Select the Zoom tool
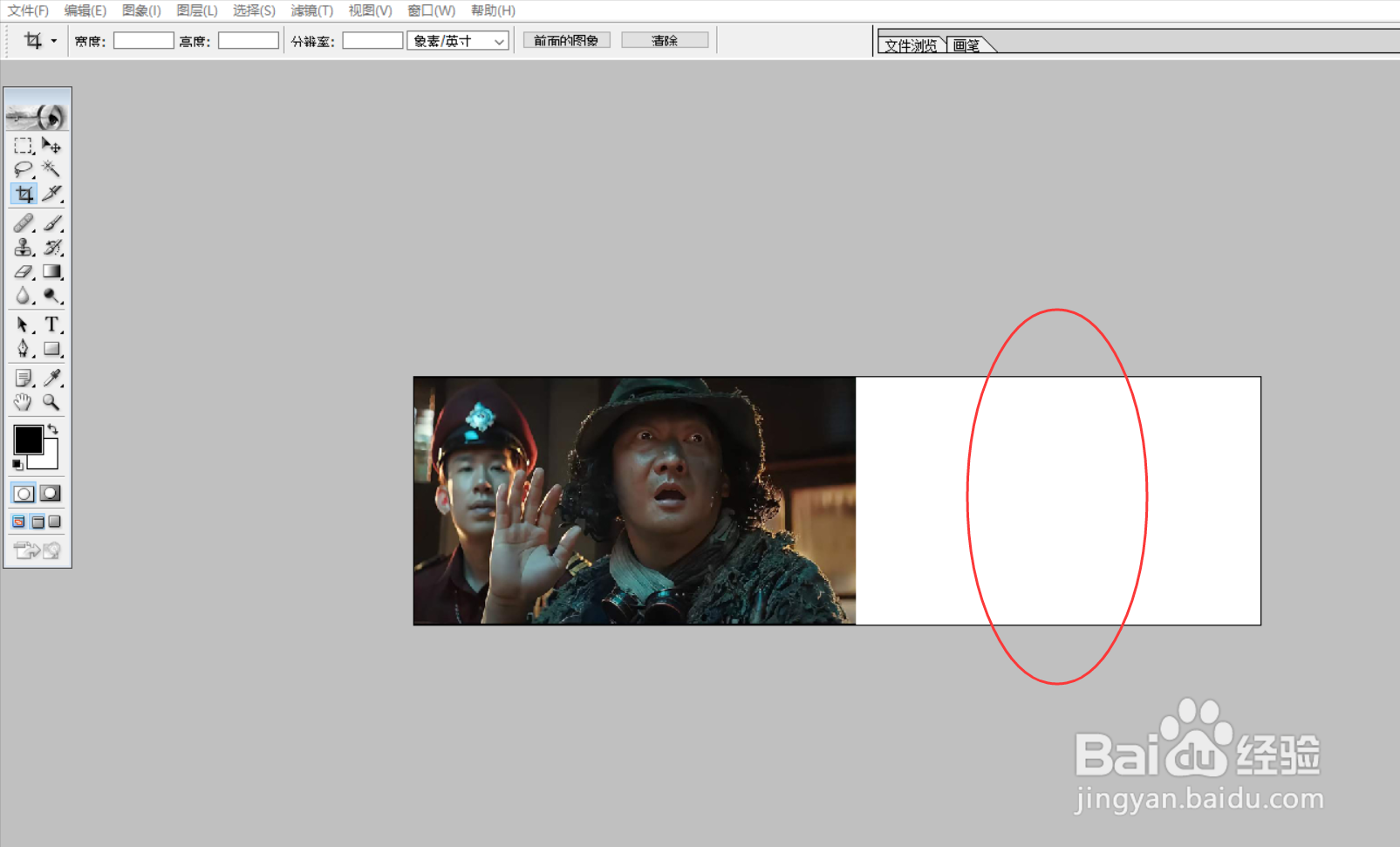 [x=51, y=402]
